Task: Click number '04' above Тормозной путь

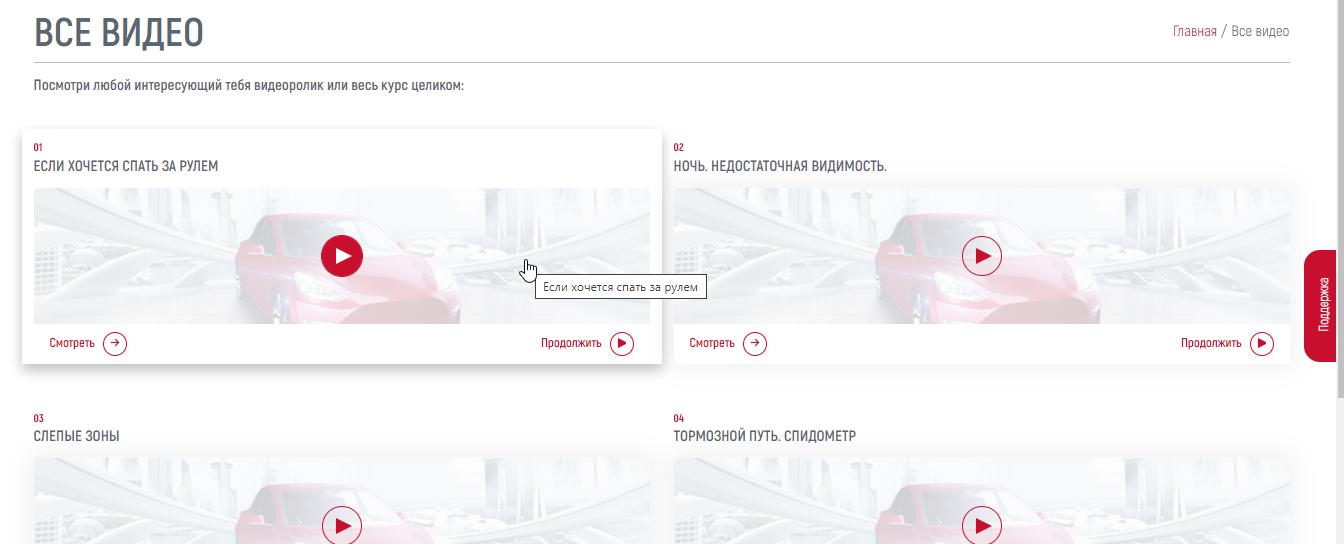Action: (x=679, y=418)
